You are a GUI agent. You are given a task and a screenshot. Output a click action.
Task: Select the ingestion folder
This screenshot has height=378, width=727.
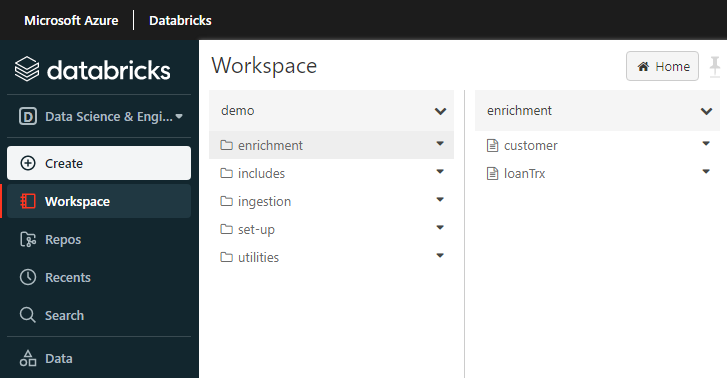pos(331,201)
